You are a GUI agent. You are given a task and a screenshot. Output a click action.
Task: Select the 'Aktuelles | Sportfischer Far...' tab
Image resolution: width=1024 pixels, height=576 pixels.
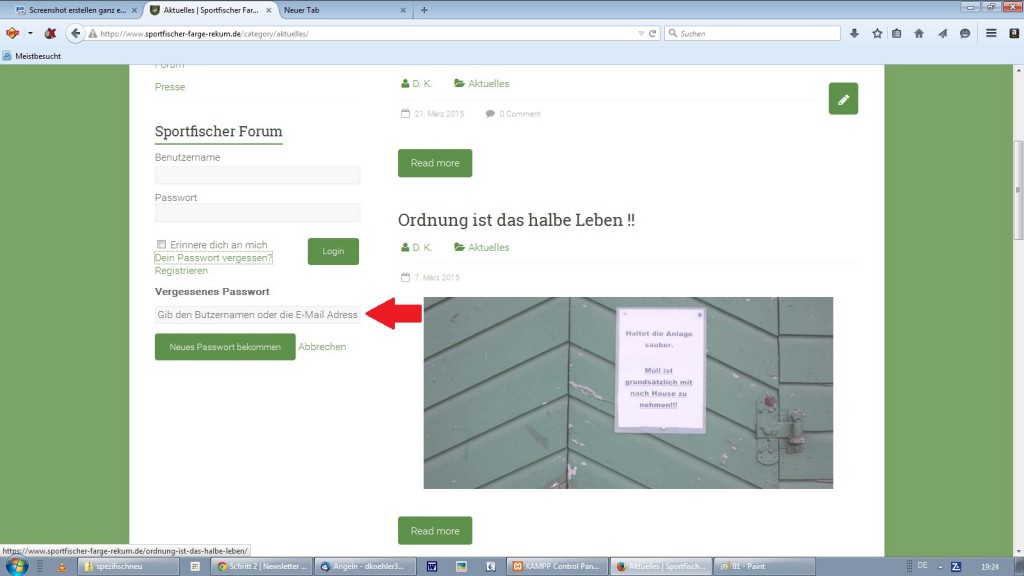point(210,10)
